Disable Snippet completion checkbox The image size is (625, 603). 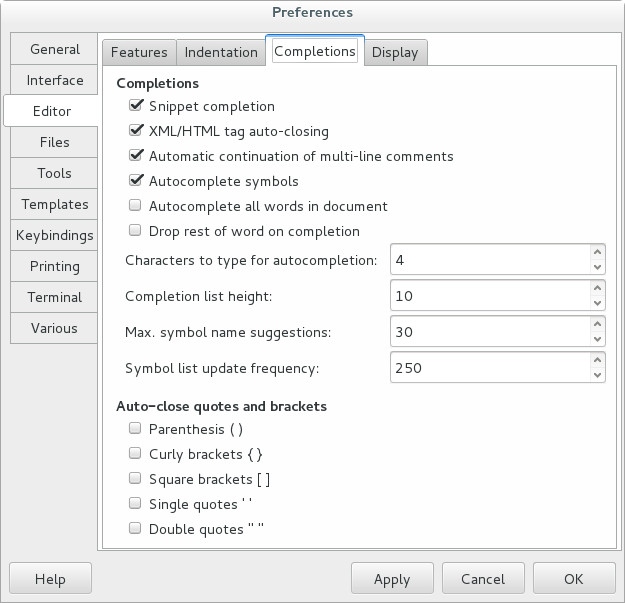(x=136, y=106)
